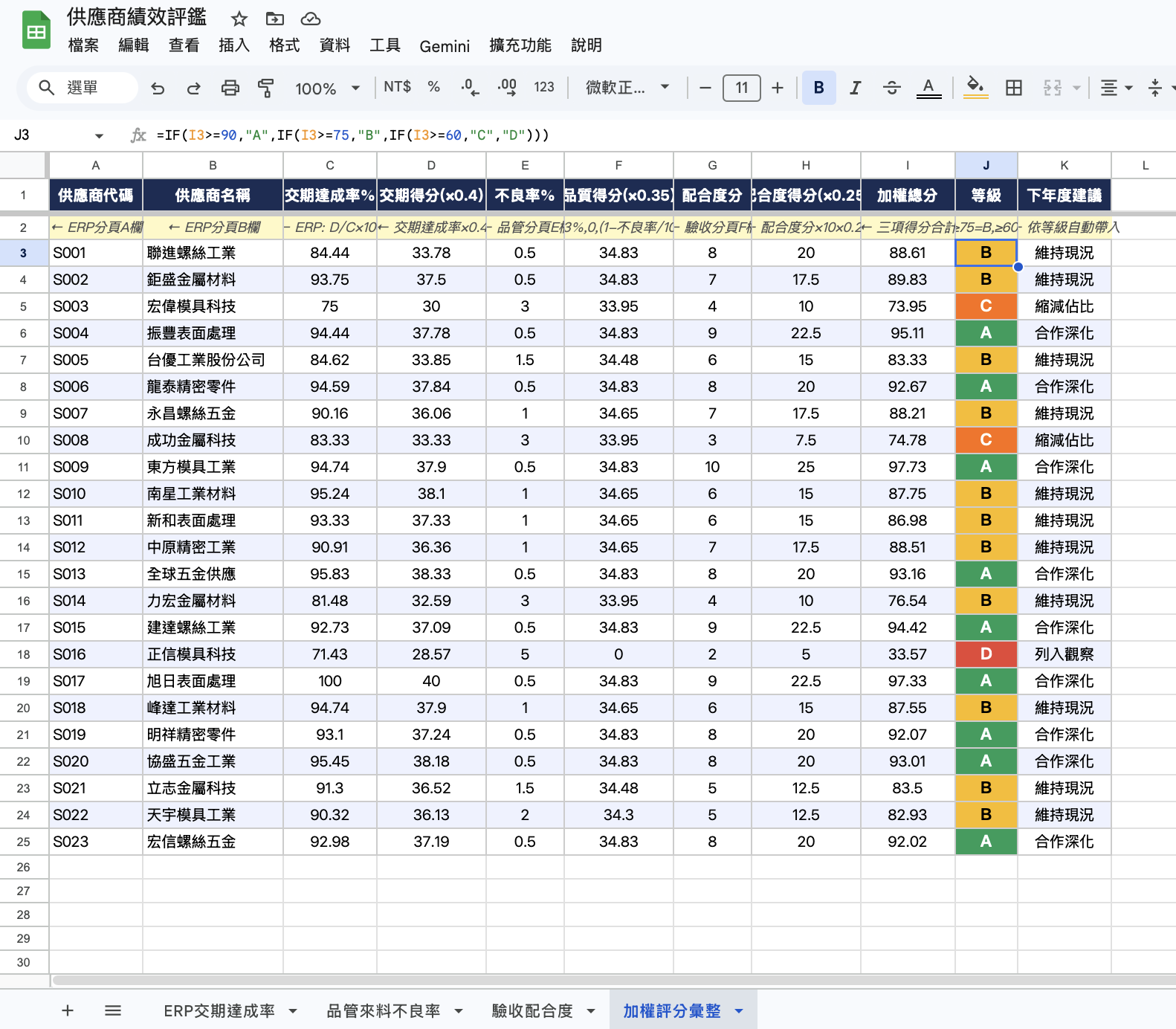
Task: Open 驗收配合度 tab dropdown arrow
Action: (x=591, y=1011)
